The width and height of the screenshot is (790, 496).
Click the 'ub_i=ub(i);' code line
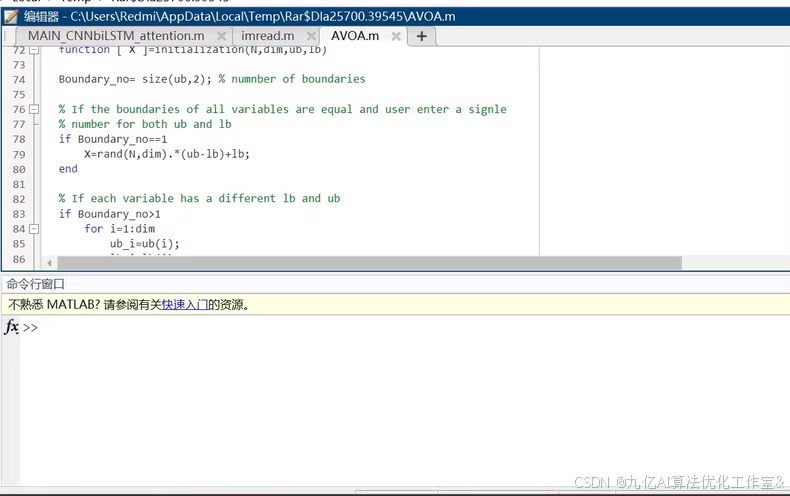pos(145,244)
